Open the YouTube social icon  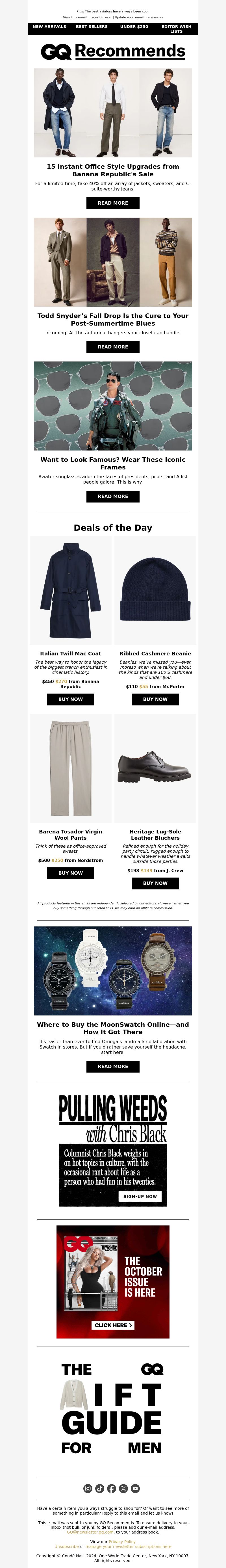135,1488
